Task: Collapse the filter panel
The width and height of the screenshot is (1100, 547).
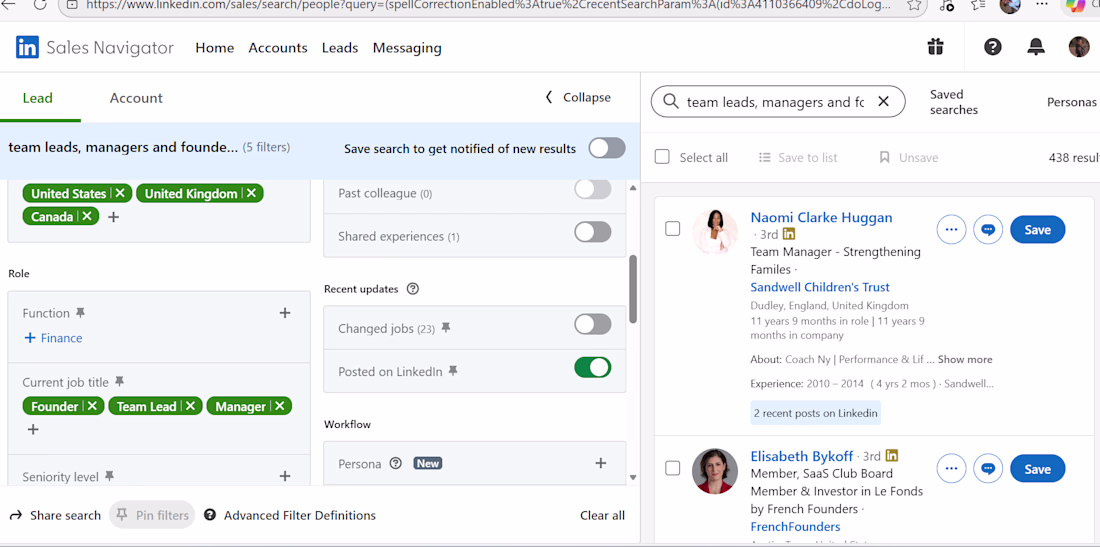Action: tap(578, 97)
